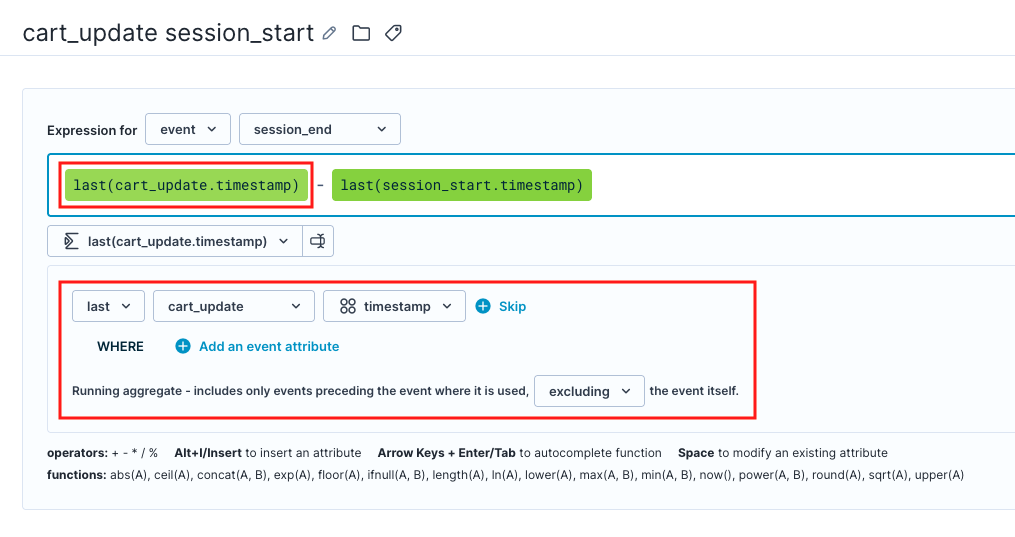Change the excluding dropdown option

pyautogui.click(x=589, y=391)
